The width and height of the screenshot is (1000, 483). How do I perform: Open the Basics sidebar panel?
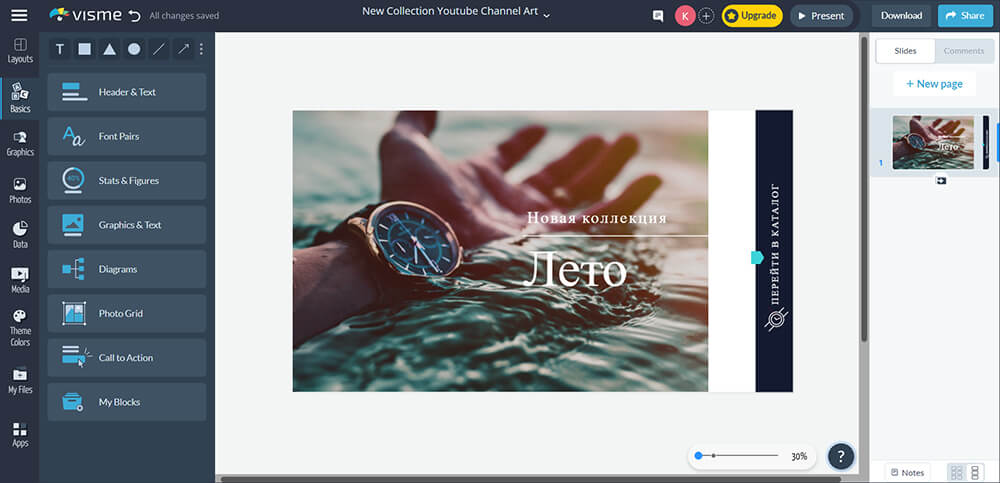[20, 98]
